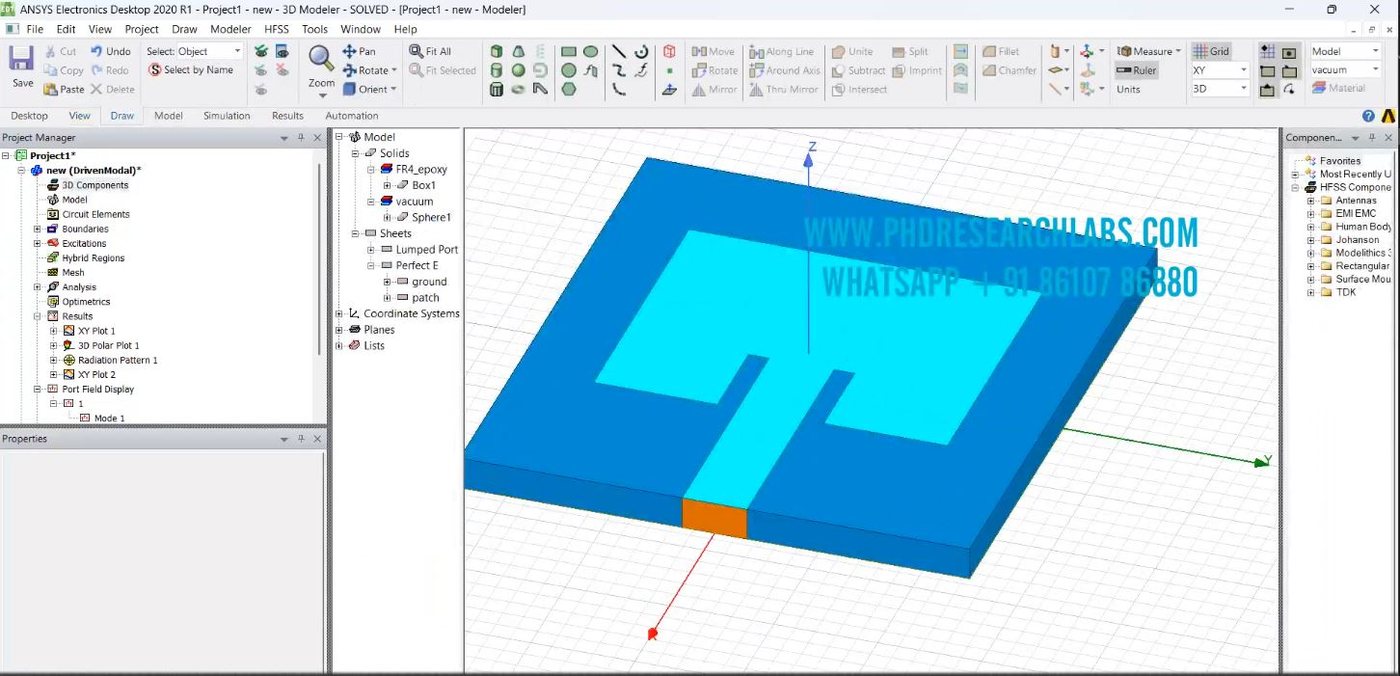The width and height of the screenshot is (1400, 676).
Task: Close the Properties panel
Action: coord(318,439)
